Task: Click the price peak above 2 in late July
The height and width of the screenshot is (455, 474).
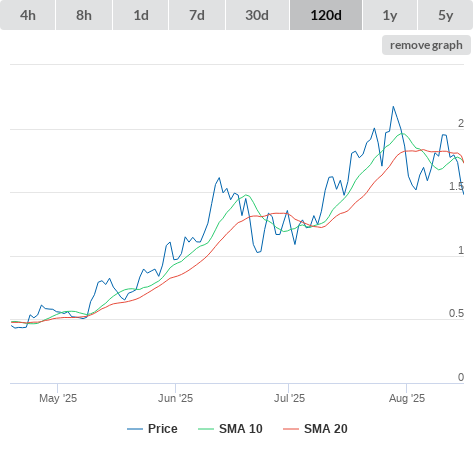Action: [x=393, y=107]
